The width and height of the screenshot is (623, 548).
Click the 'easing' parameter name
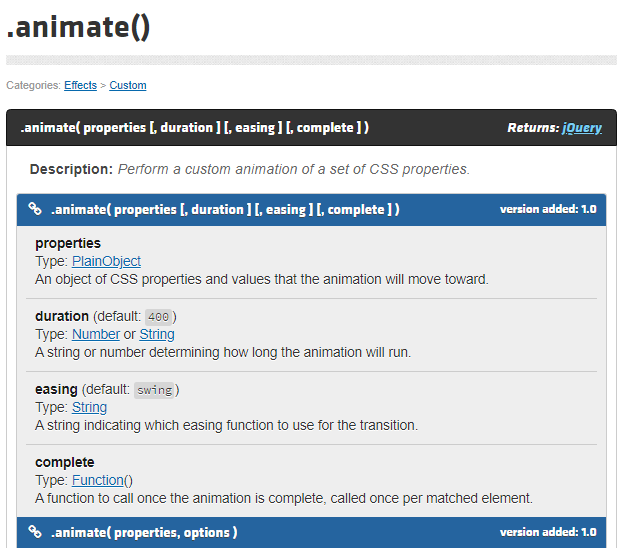point(56,389)
